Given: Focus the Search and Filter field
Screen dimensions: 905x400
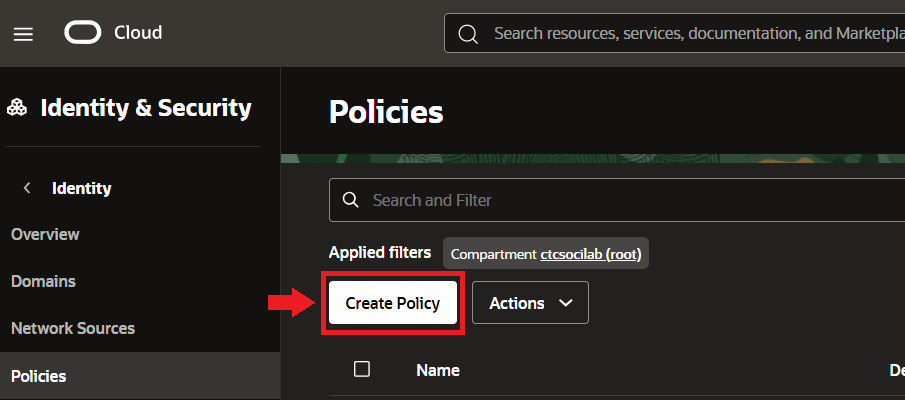Looking at the screenshot, I should pyautogui.click(x=616, y=200).
